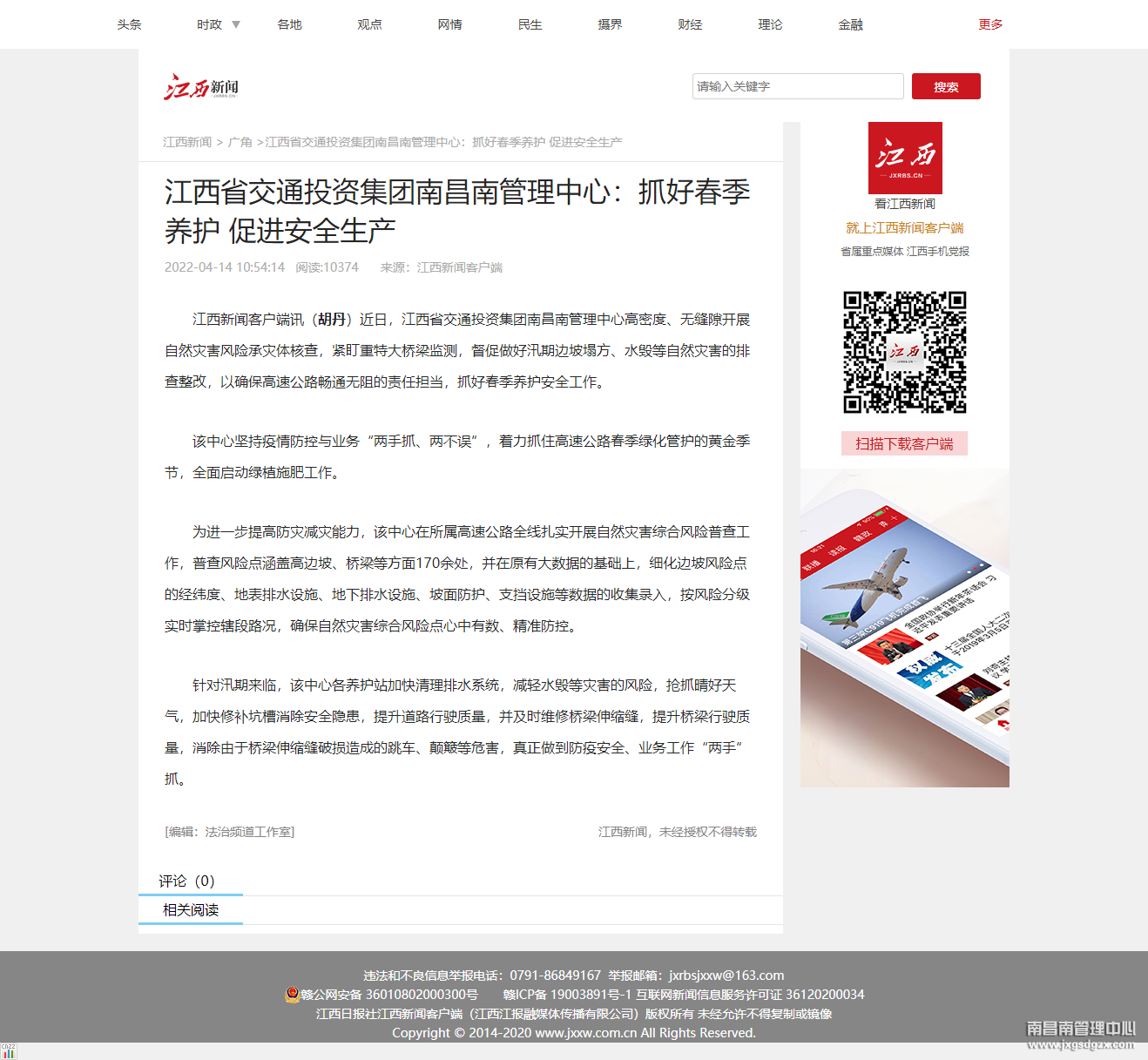Go to the 财经 section
Viewport: 1148px width, 1060px height.
click(690, 24)
